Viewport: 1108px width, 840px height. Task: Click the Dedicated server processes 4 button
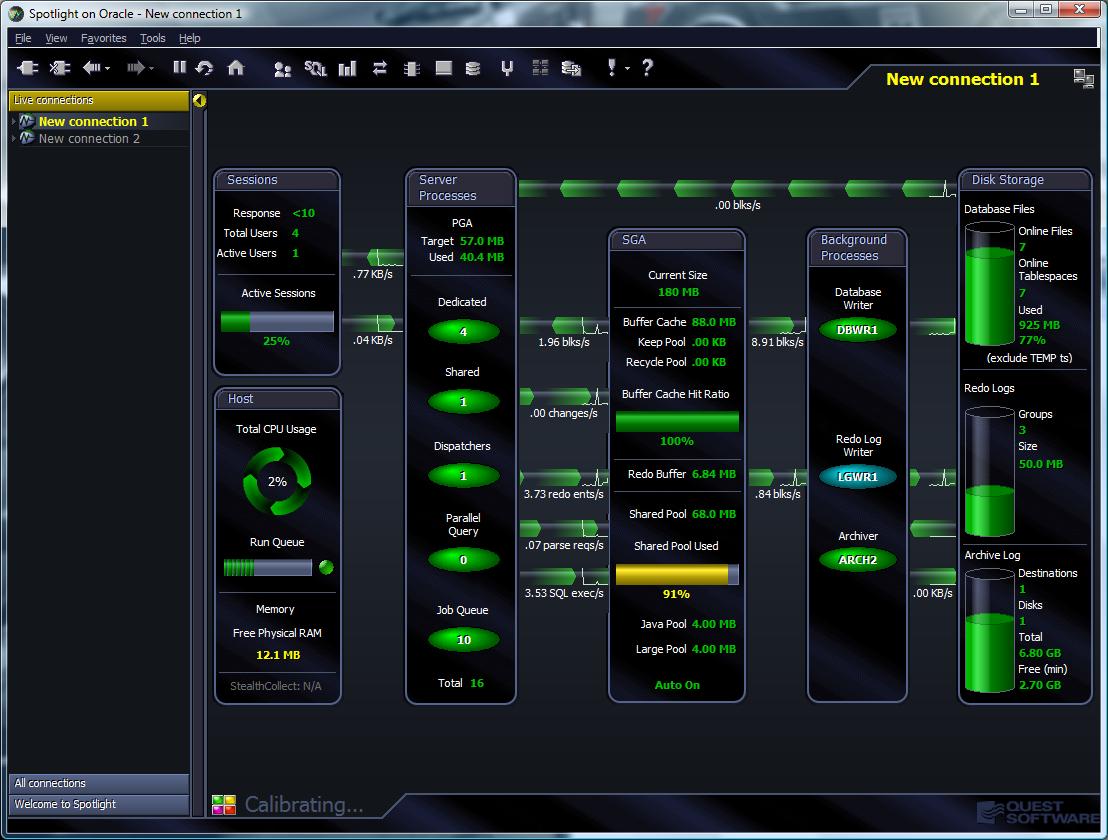click(464, 331)
